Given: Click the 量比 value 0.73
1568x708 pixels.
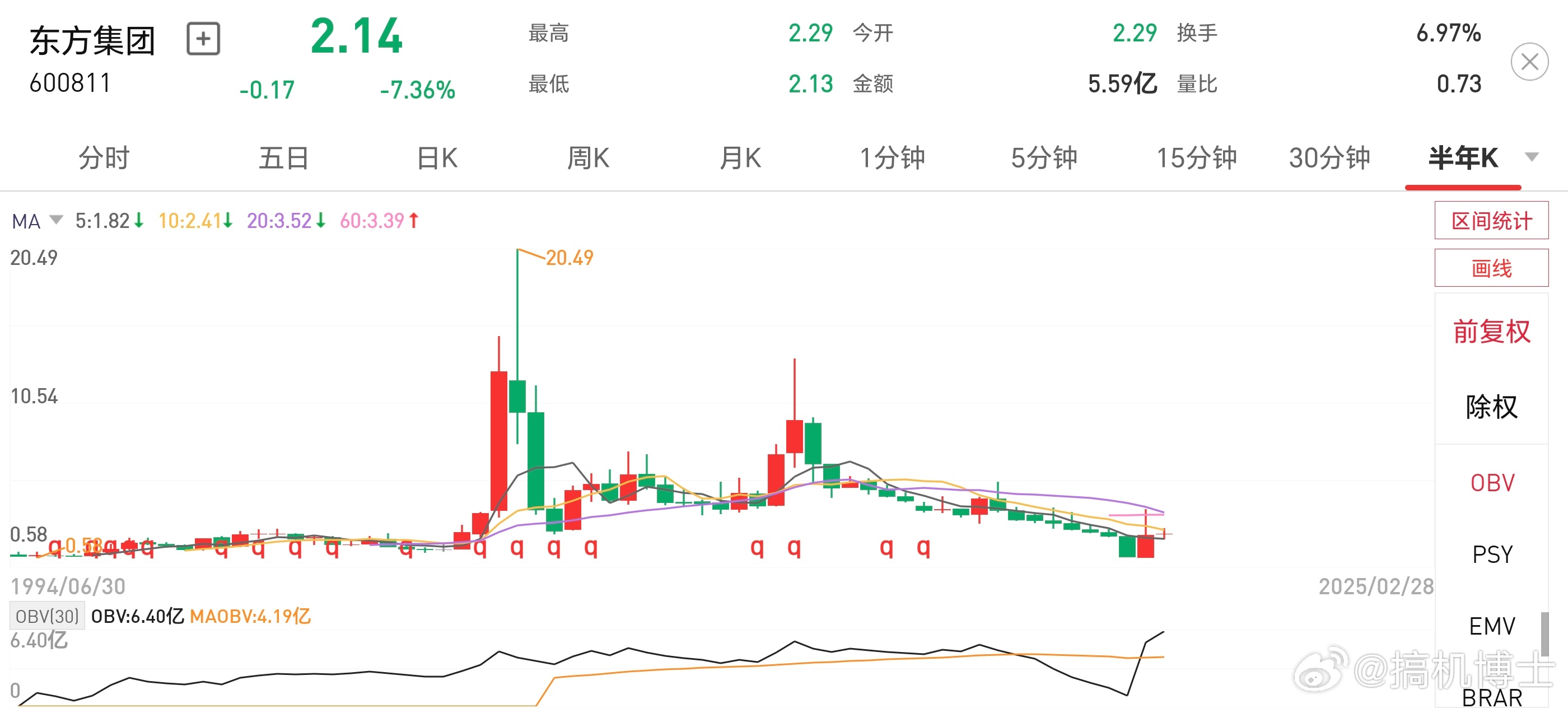Looking at the screenshot, I should (1459, 83).
